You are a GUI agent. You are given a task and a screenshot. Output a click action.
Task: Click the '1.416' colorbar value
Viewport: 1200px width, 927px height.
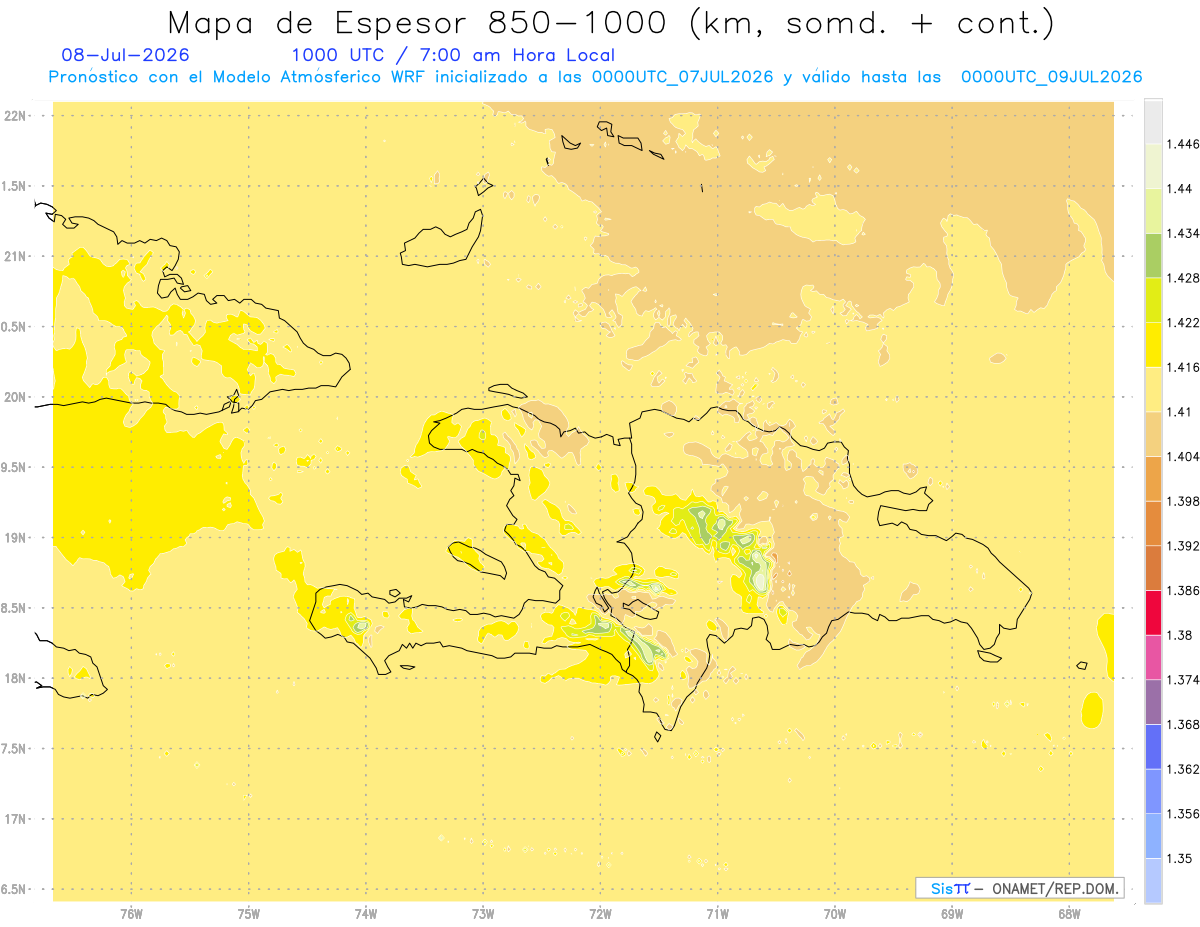1183,367
